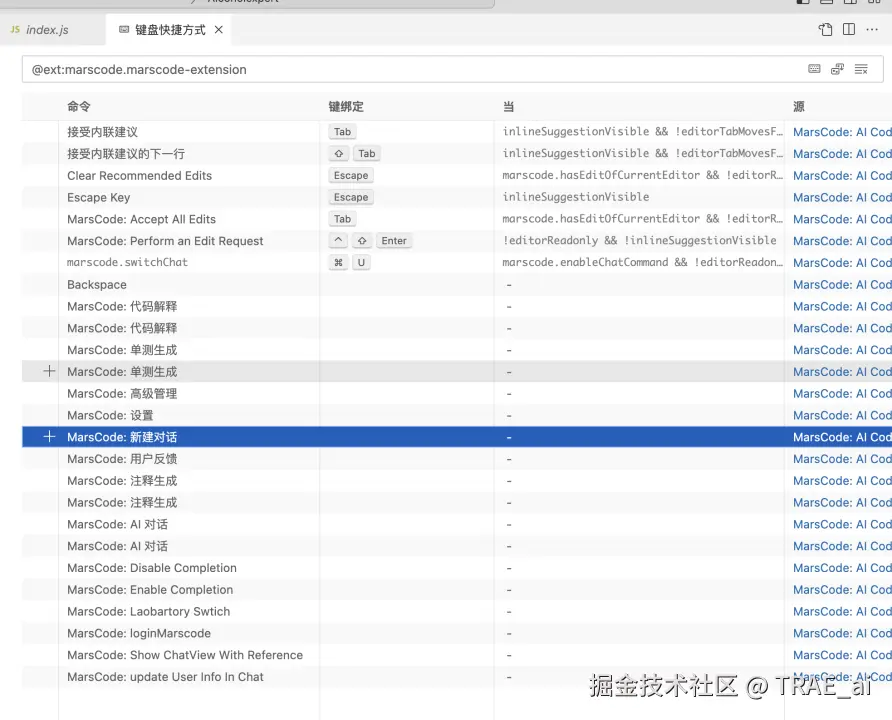Split the editor using the split icon
Viewport: 892px width, 720px height.
point(848,30)
